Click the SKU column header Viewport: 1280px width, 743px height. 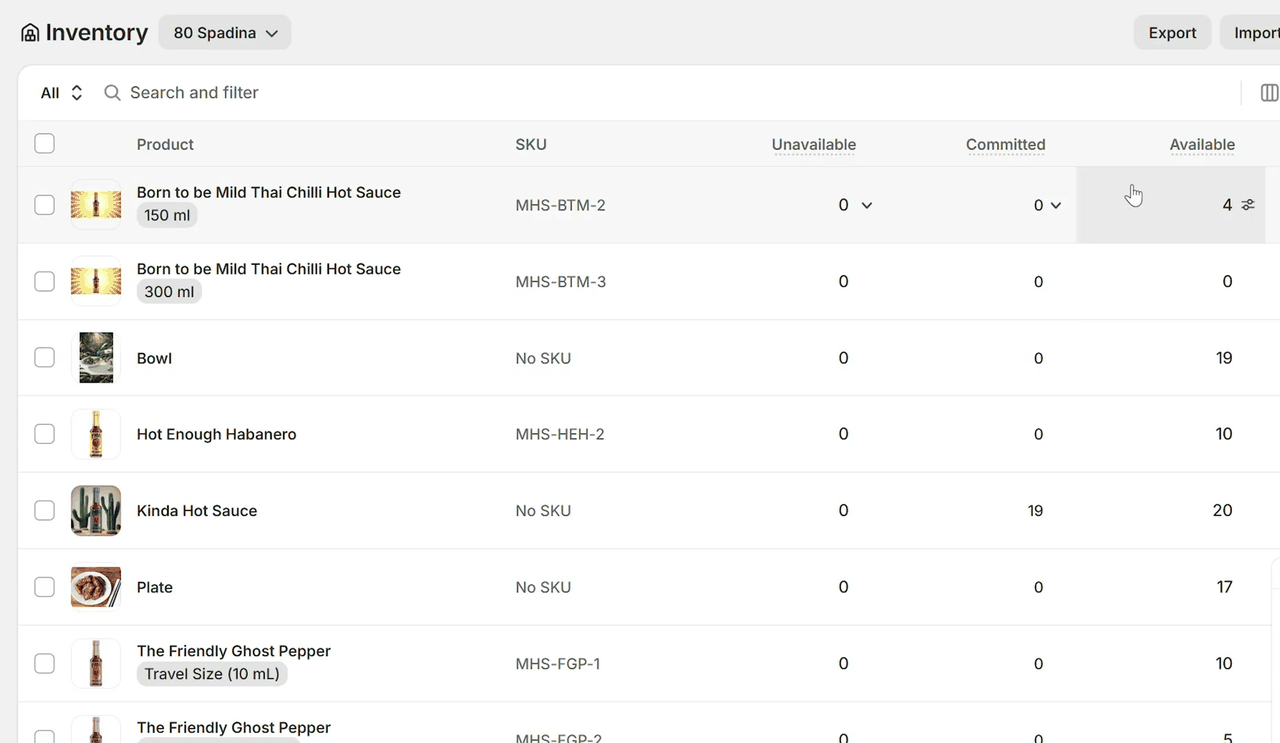(x=531, y=144)
